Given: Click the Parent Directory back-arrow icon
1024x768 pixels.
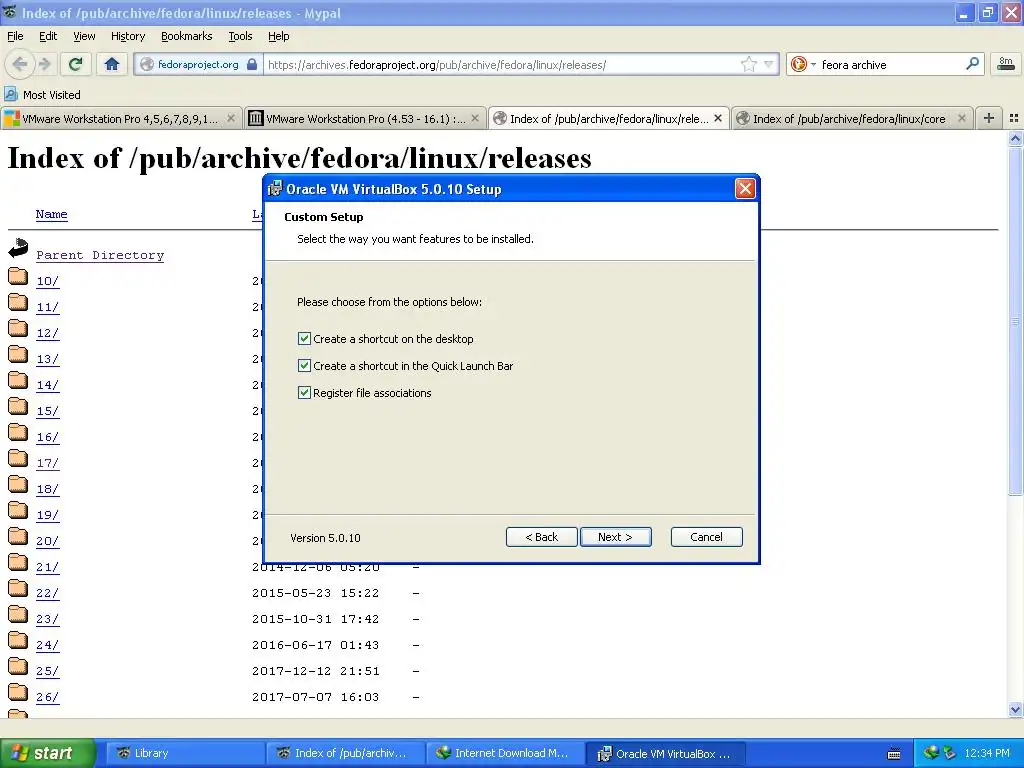Looking at the screenshot, I should (x=18, y=248).
